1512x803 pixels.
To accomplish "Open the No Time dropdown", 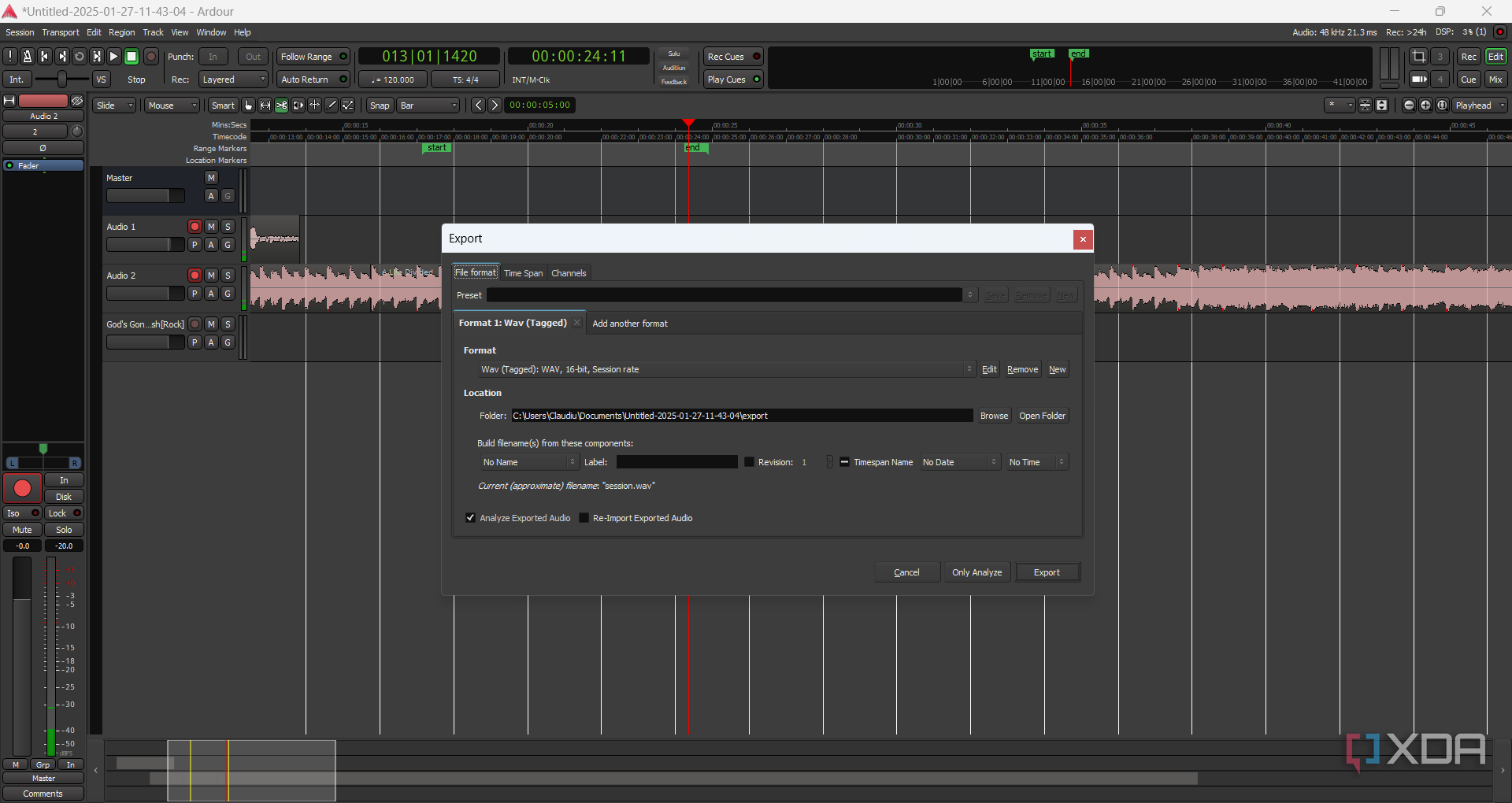I will (x=1036, y=462).
